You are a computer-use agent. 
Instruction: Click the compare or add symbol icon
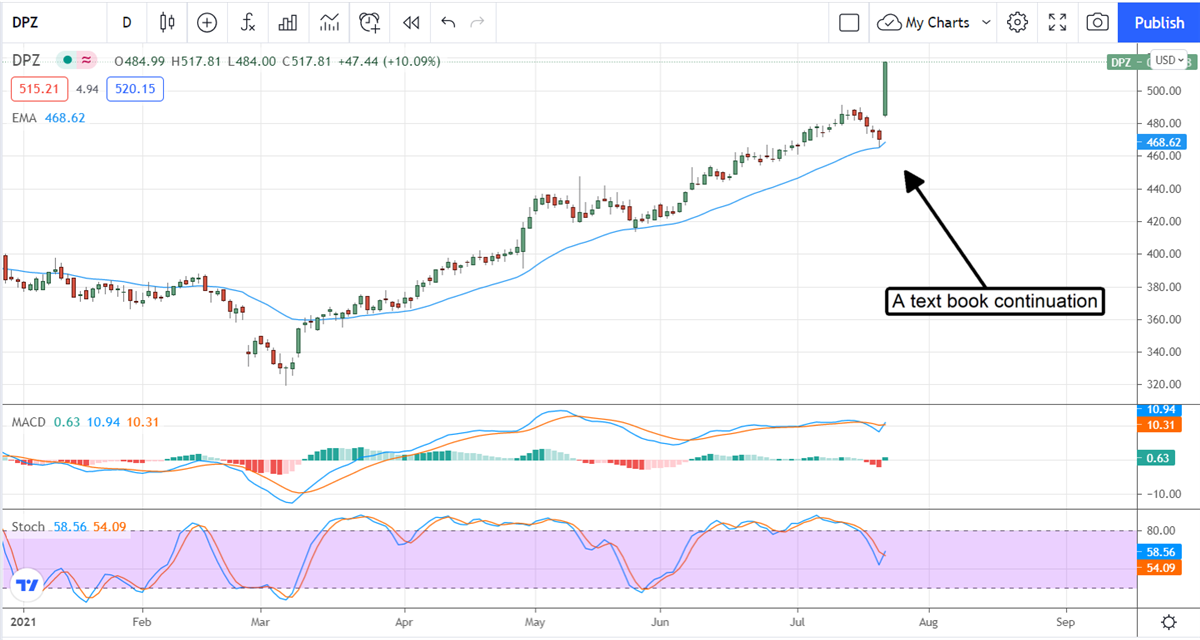click(x=207, y=22)
